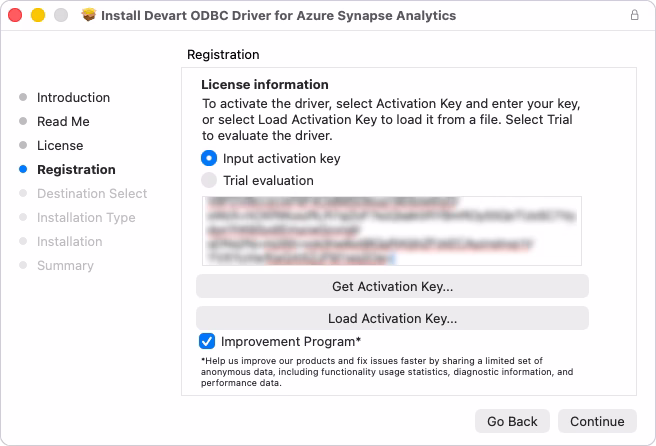The width and height of the screenshot is (656, 446).
Task: Uncheck the Improvement Program checkbox
Action: click(207, 341)
